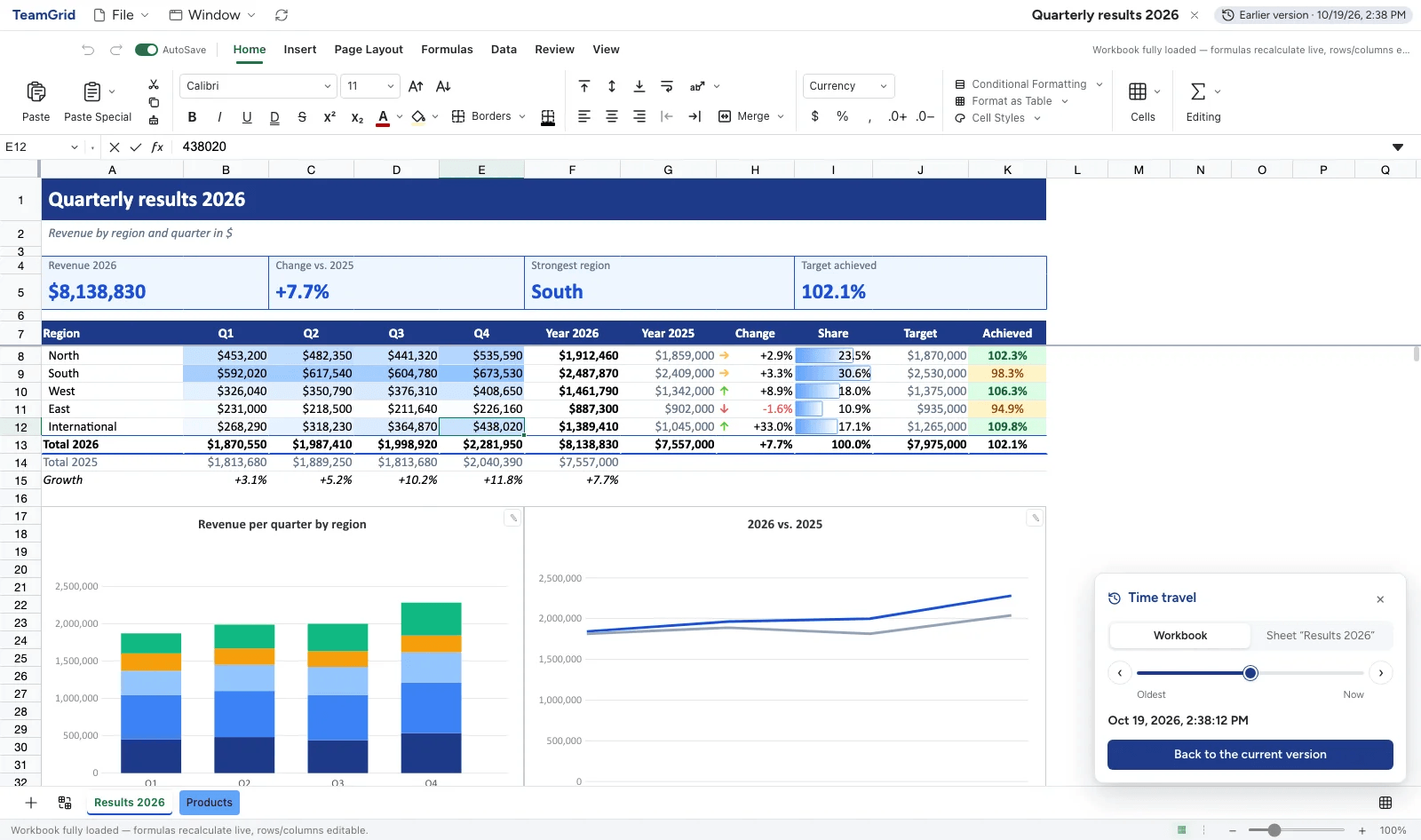Image resolution: width=1421 pixels, height=840 pixels.
Task: Open the File menu
Action: (122, 15)
